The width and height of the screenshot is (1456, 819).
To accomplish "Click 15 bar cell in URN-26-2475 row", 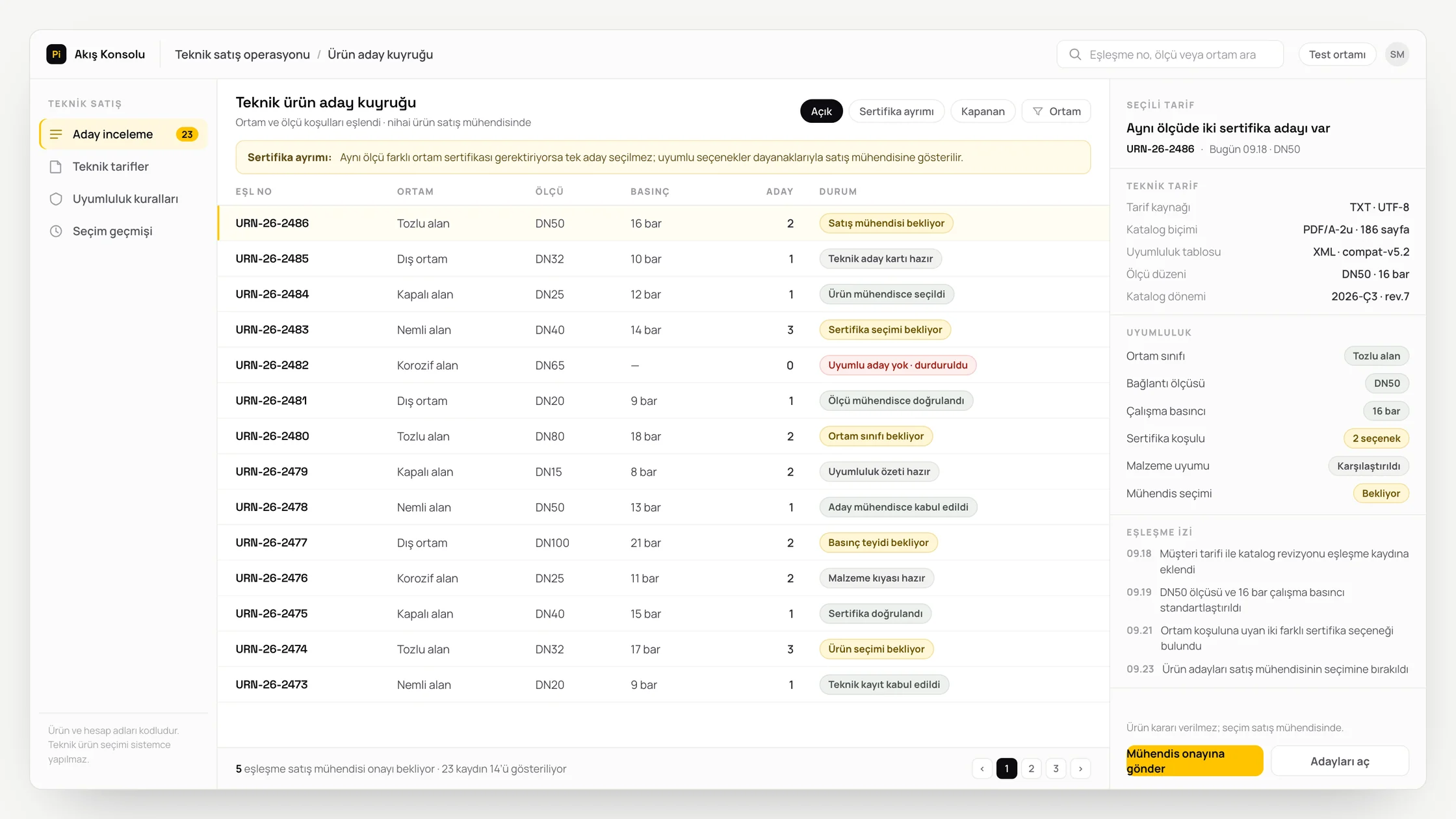I will click(x=645, y=614).
